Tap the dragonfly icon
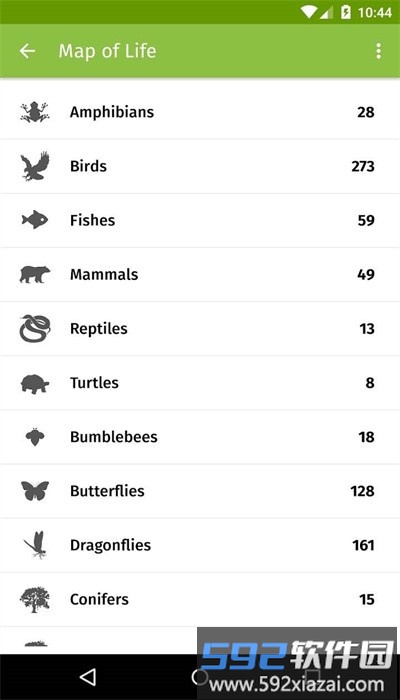This screenshot has width=400, height=700. 36,545
